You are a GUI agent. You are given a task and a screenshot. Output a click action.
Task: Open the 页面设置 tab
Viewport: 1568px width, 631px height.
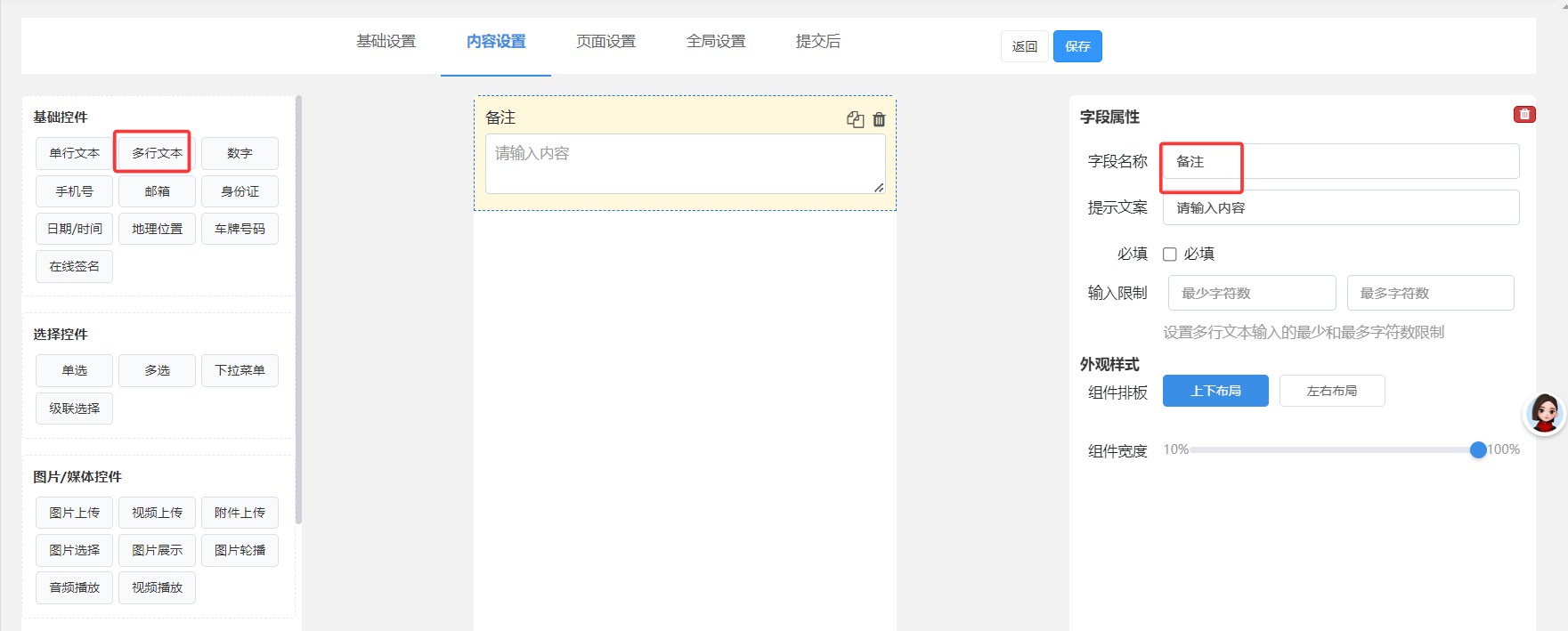[605, 41]
